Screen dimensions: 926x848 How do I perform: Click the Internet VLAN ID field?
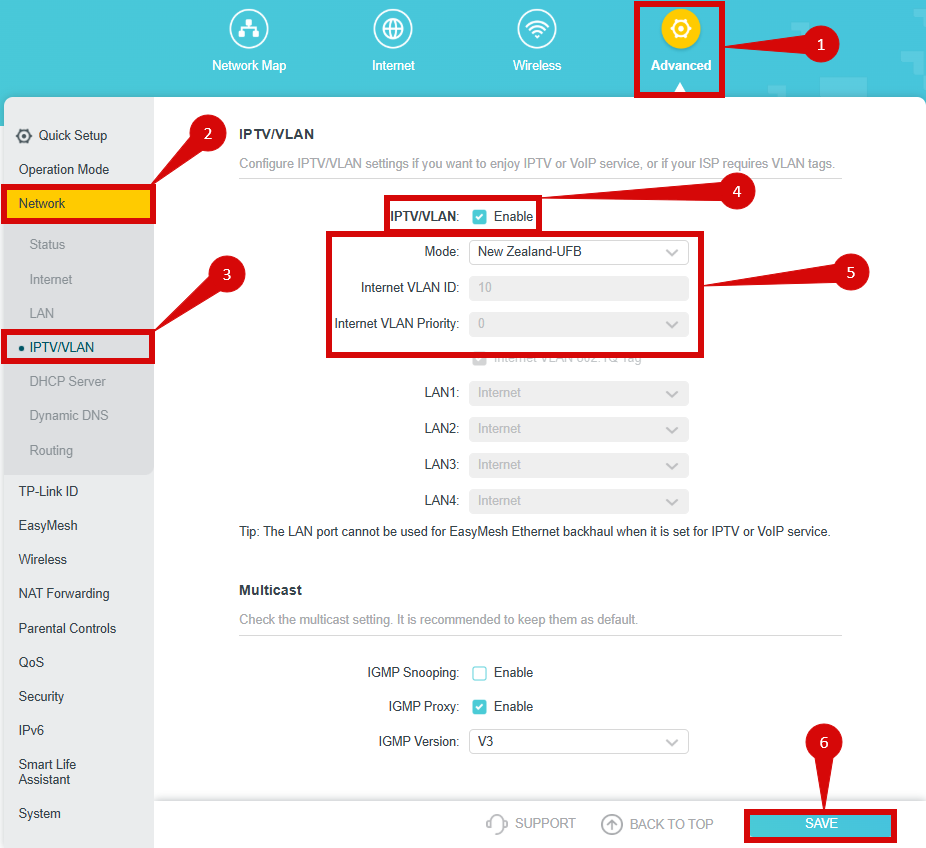click(579, 288)
